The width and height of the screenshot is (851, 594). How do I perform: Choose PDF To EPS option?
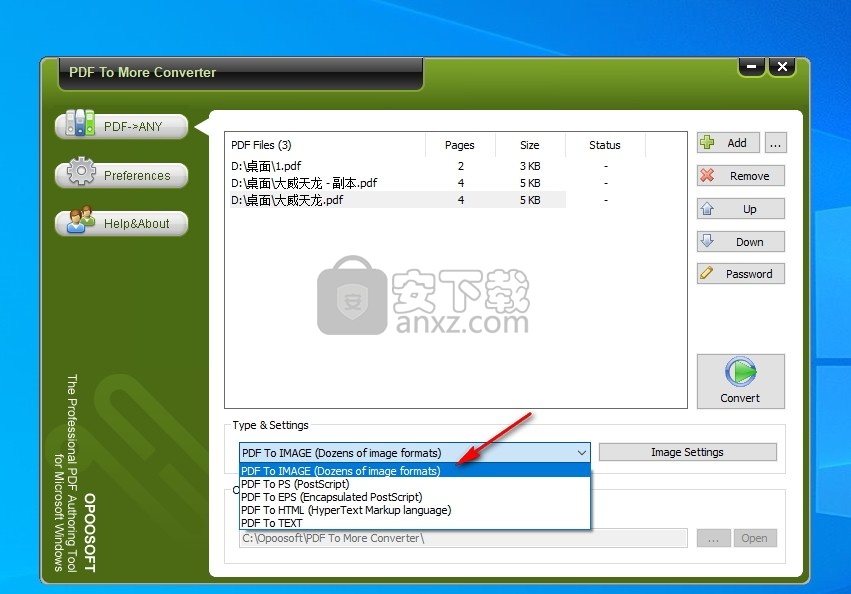pos(415,497)
